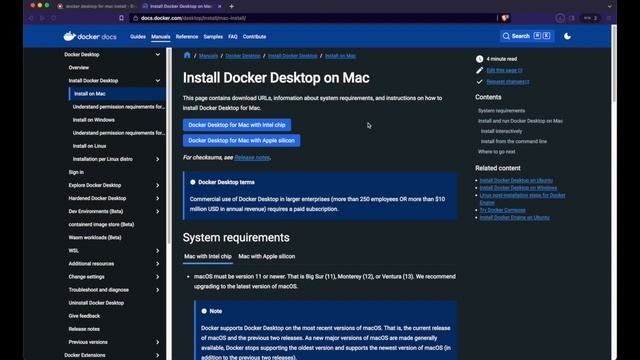Expand Installation per Linux distro
Image resolution: width=640 pixels, height=360 pixels.
(x=158, y=159)
